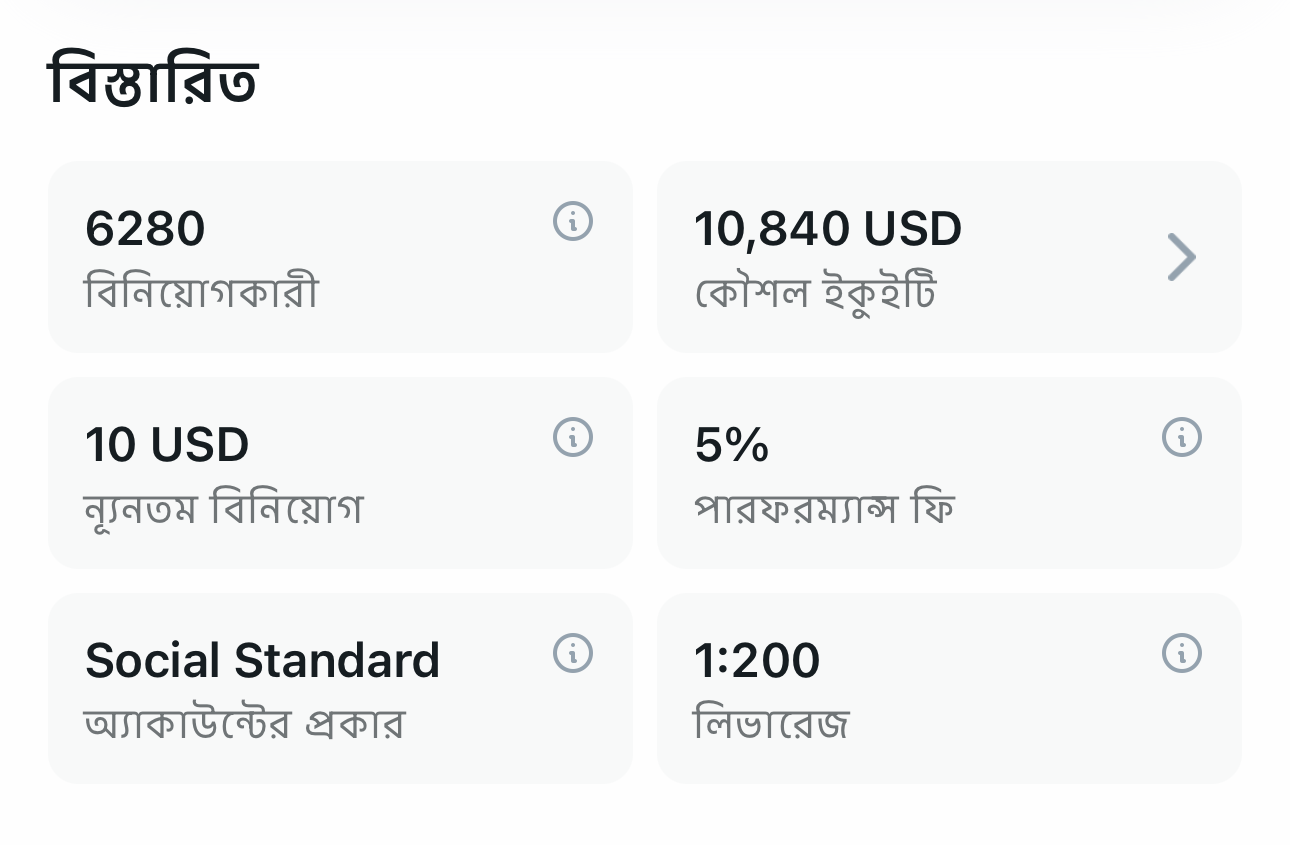Show info for 5% performance fee

[x=1181, y=437]
